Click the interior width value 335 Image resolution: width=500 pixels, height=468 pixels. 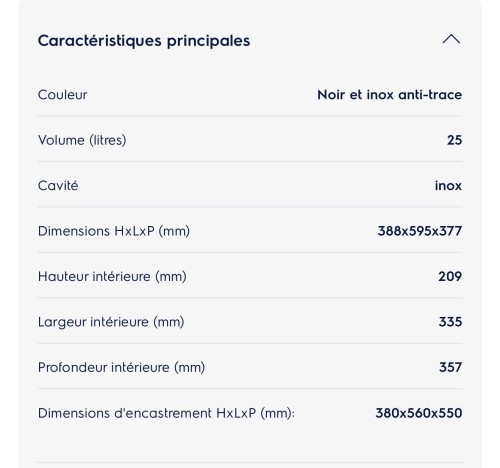click(x=450, y=322)
